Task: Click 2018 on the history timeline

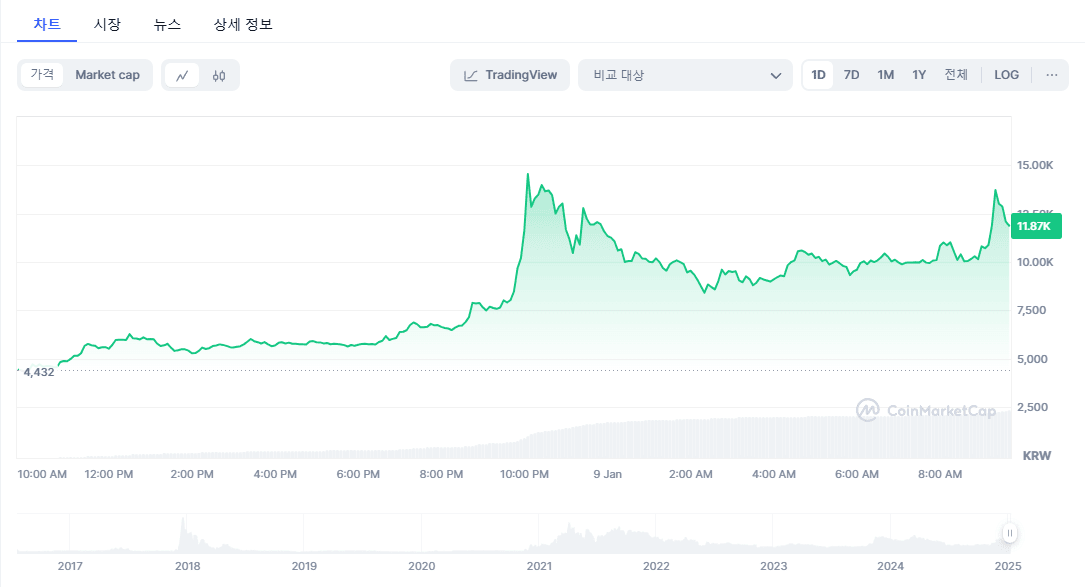Action: coord(188,566)
